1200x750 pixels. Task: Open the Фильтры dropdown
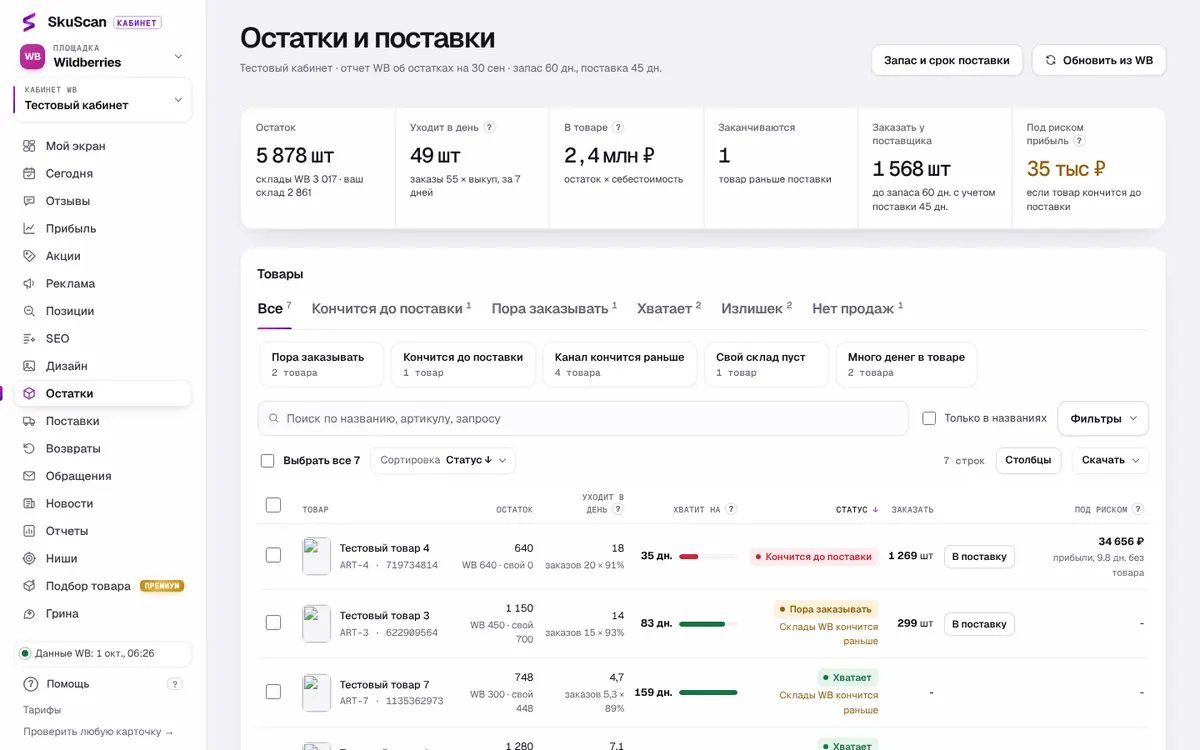click(1103, 418)
